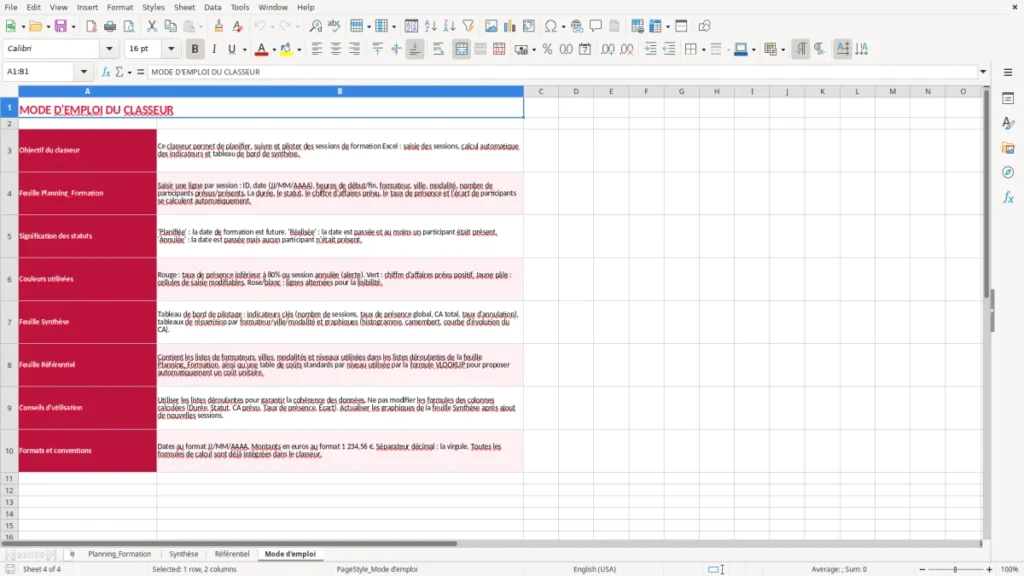Click the Add Decimal Place icon
Viewport: 1024px width, 576px height.
[607, 49]
